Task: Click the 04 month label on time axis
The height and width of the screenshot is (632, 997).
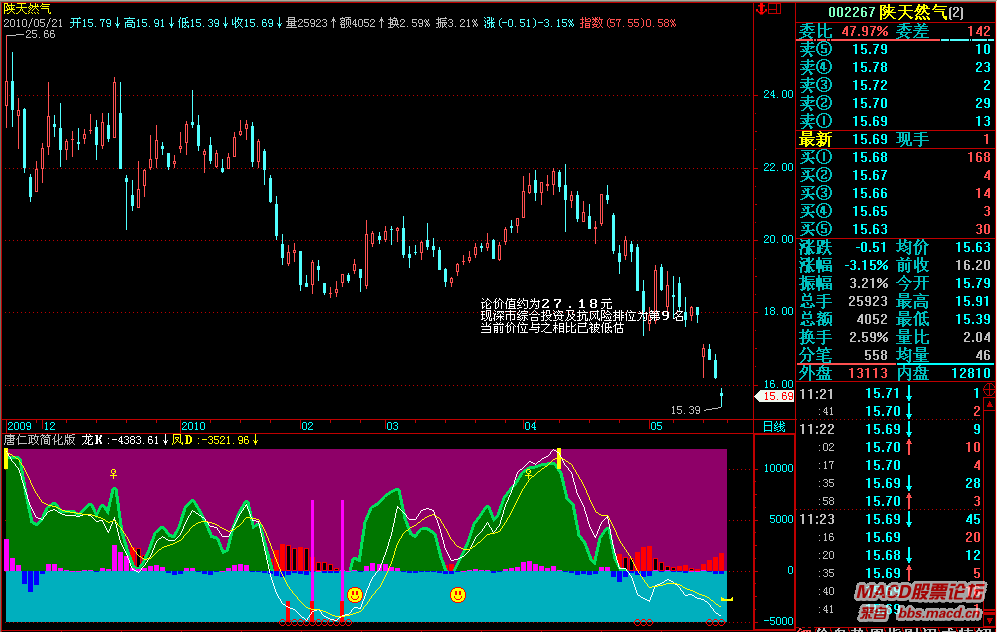Action: coord(529,426)
